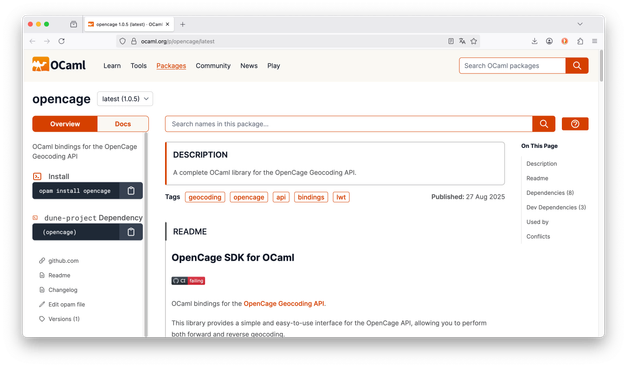This screenshot has width=627, height=367.
Task: Open the News menu item
Action: tap(249, 66)
